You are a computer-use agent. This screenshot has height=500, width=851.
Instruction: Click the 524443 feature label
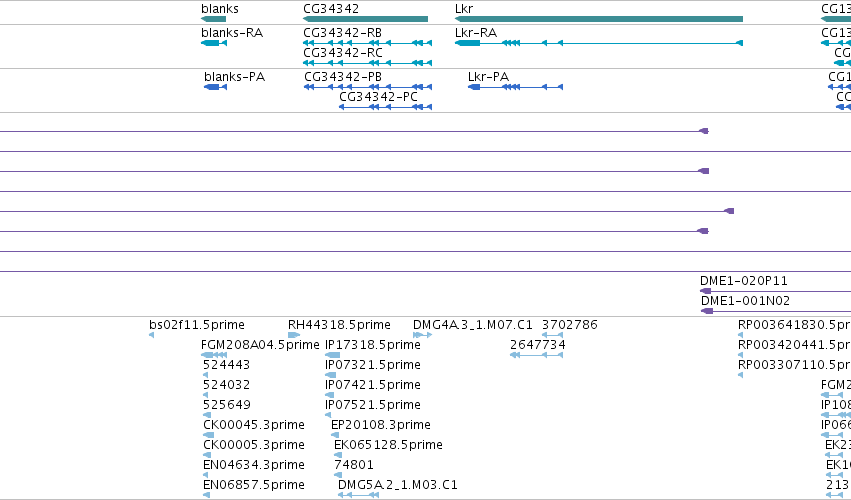point(226,365)
